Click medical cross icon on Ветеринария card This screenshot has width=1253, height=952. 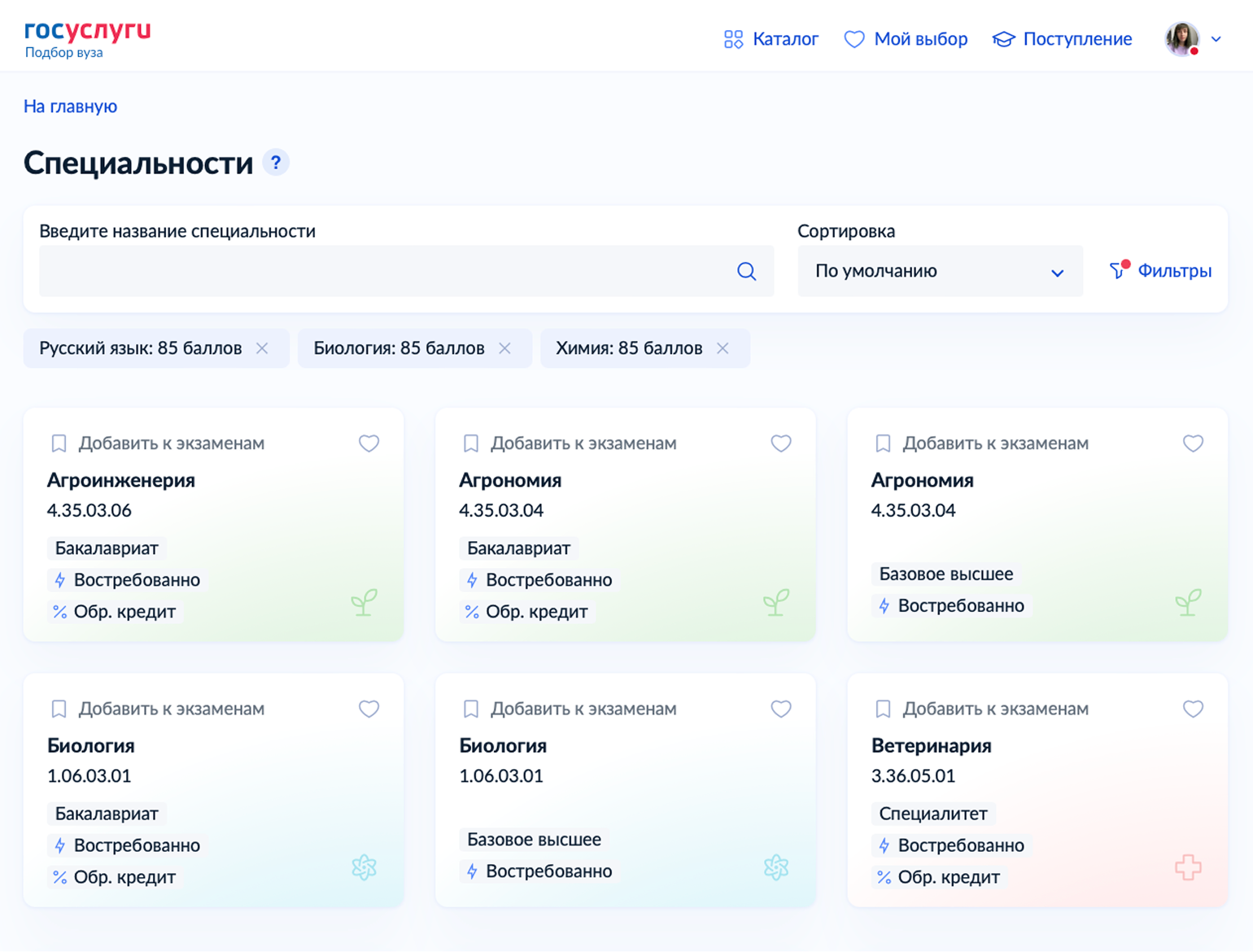coord(1188,867)
